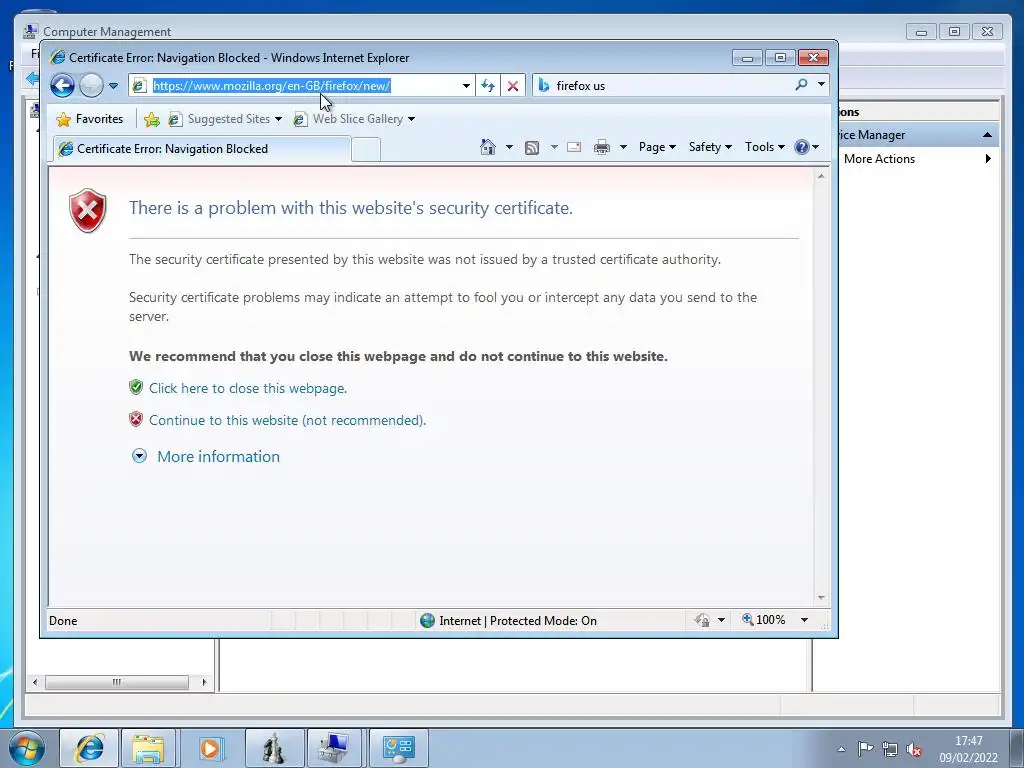Open the Page menu
The image size is (1024, 768).
657,147
